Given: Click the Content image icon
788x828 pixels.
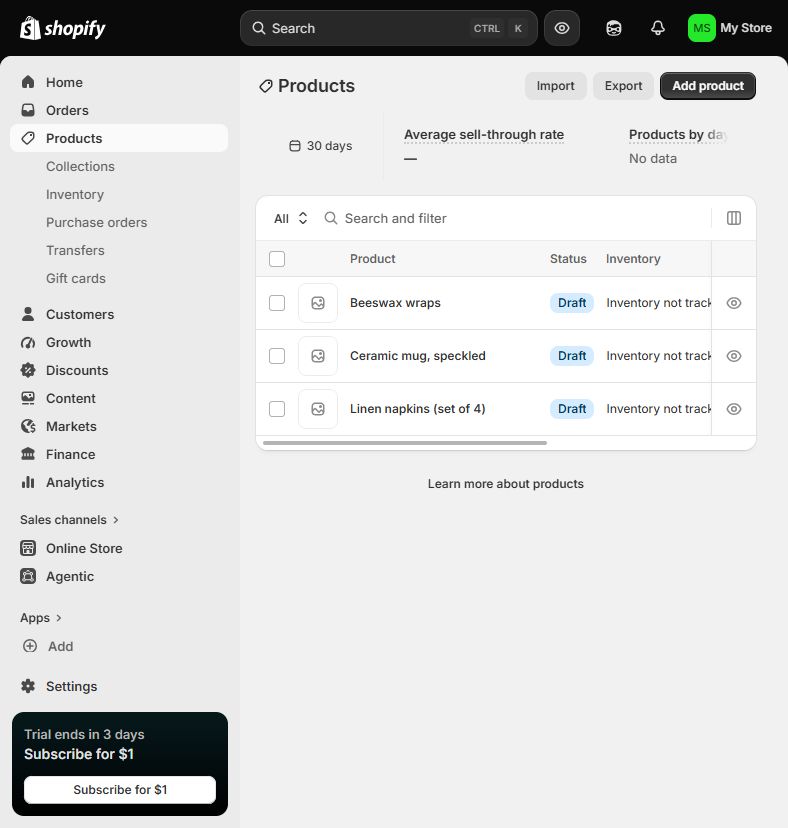Looking at the screenshot, I should (x=28, y=398).
